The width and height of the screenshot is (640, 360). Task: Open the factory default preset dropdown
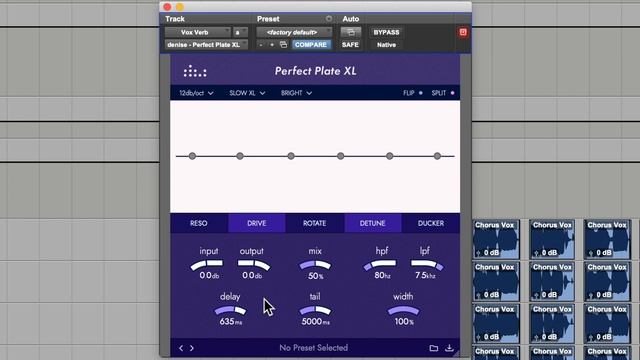(294, 32)
